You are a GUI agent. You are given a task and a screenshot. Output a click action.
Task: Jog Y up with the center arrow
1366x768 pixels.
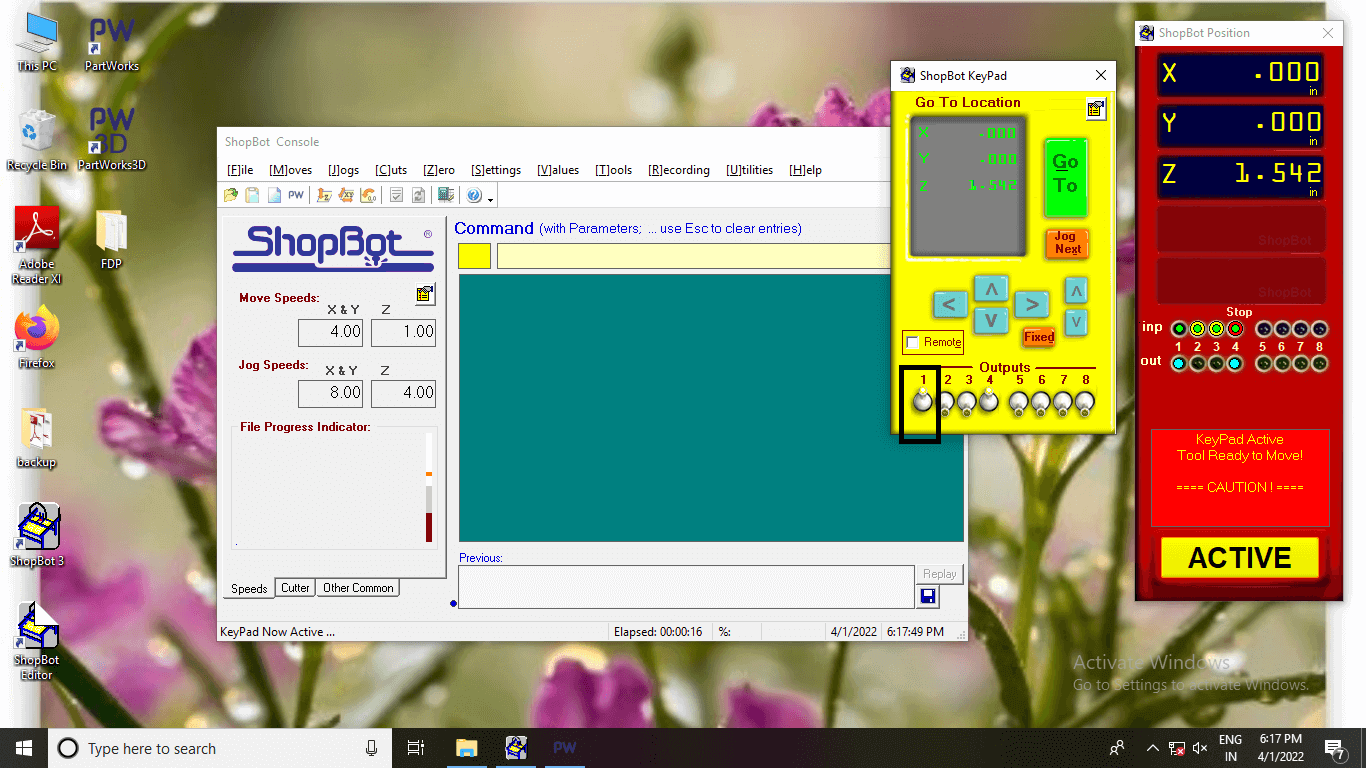991,289
